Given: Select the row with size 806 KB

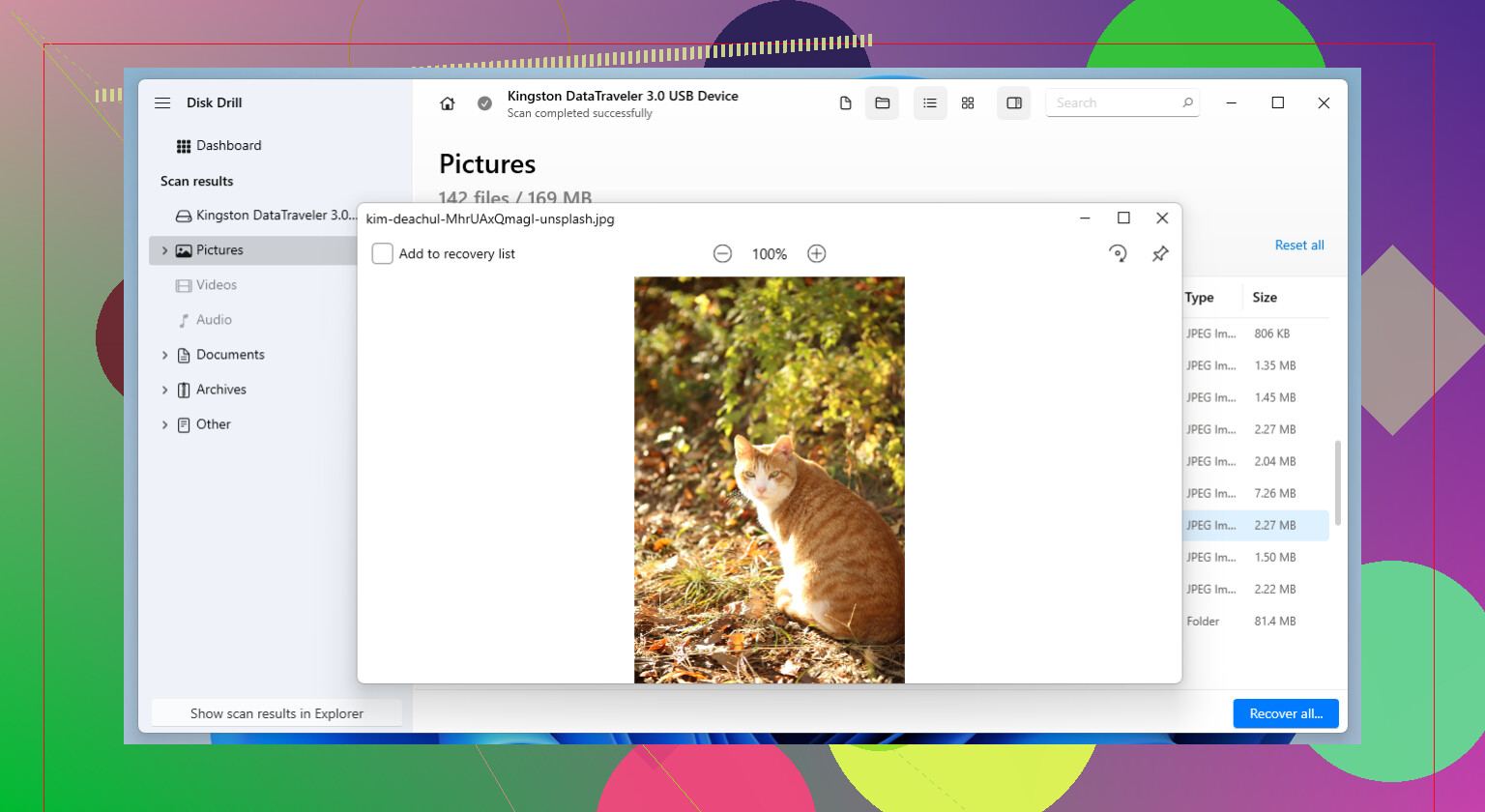Looking at the screenshot, I should (x=1255, y=333).
